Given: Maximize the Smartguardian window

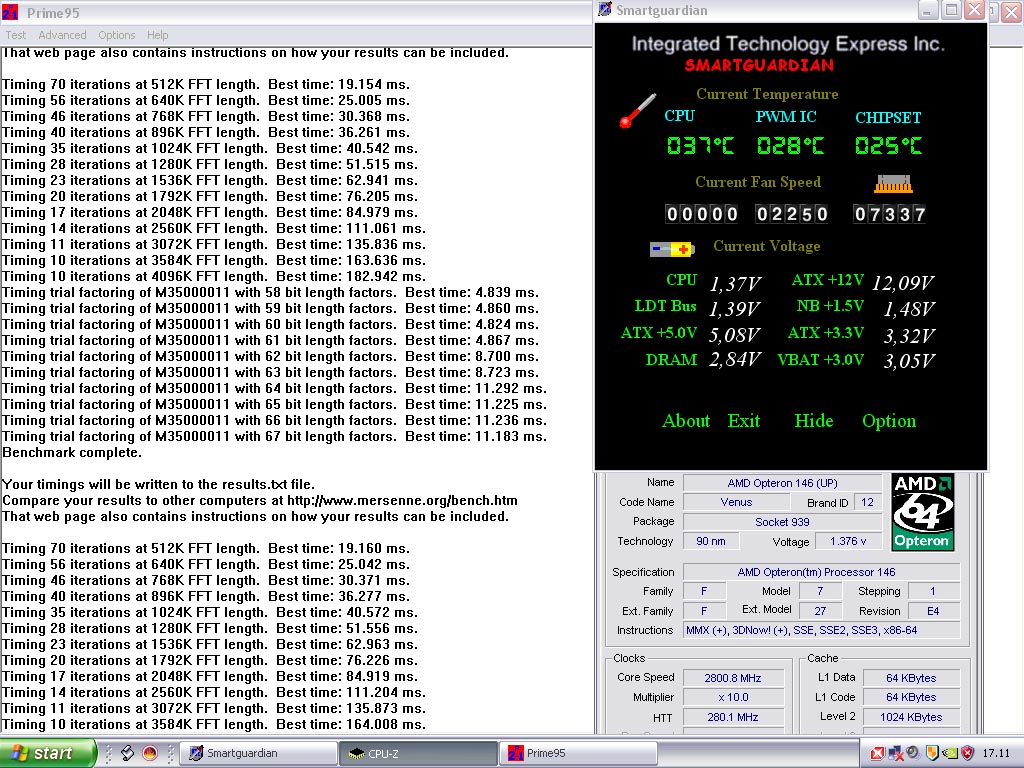Looking at the screenshot, I should tap(952, 10).
